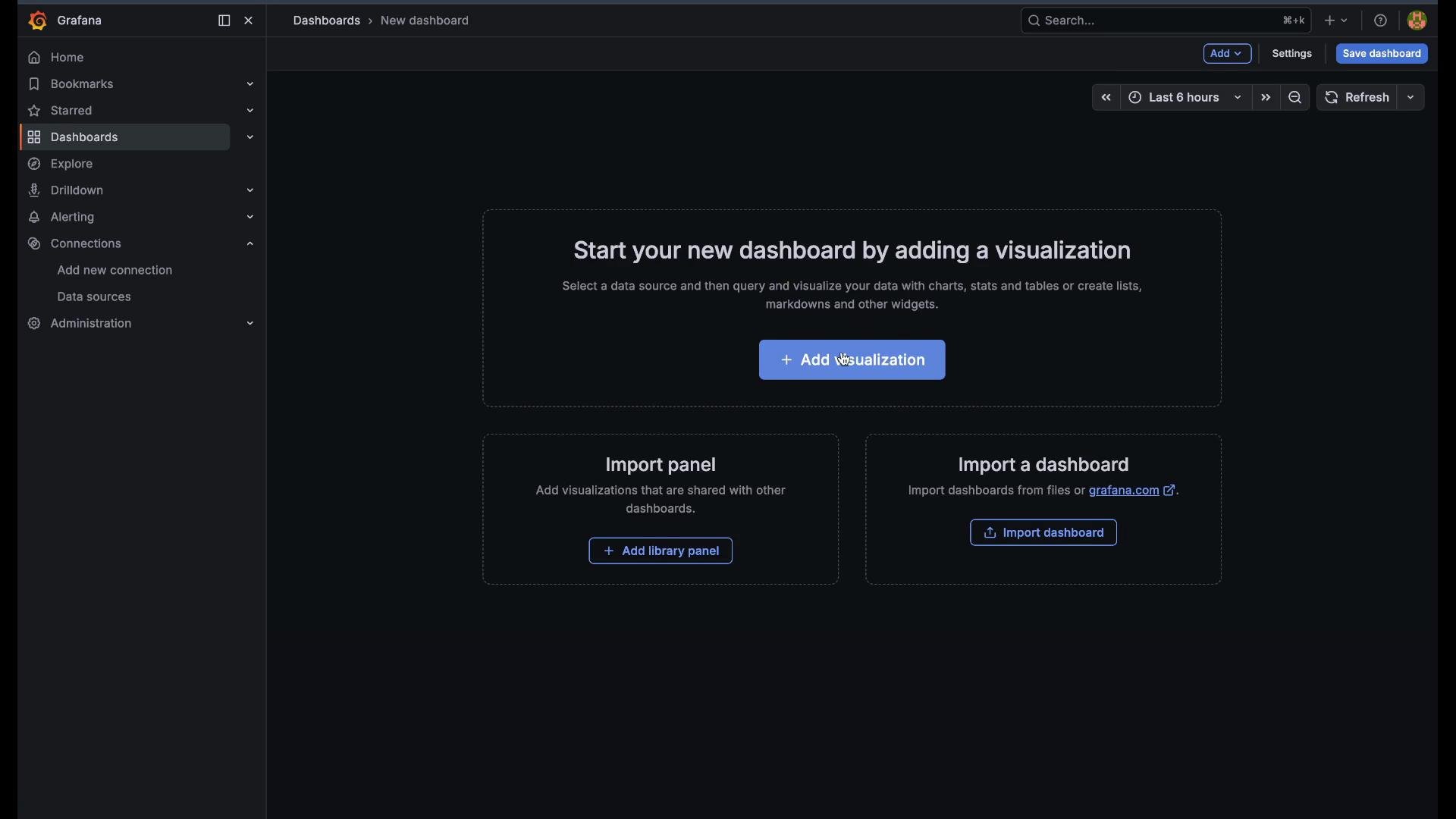Click Dashboards breadcrumb link

click(x=327, y=21)
